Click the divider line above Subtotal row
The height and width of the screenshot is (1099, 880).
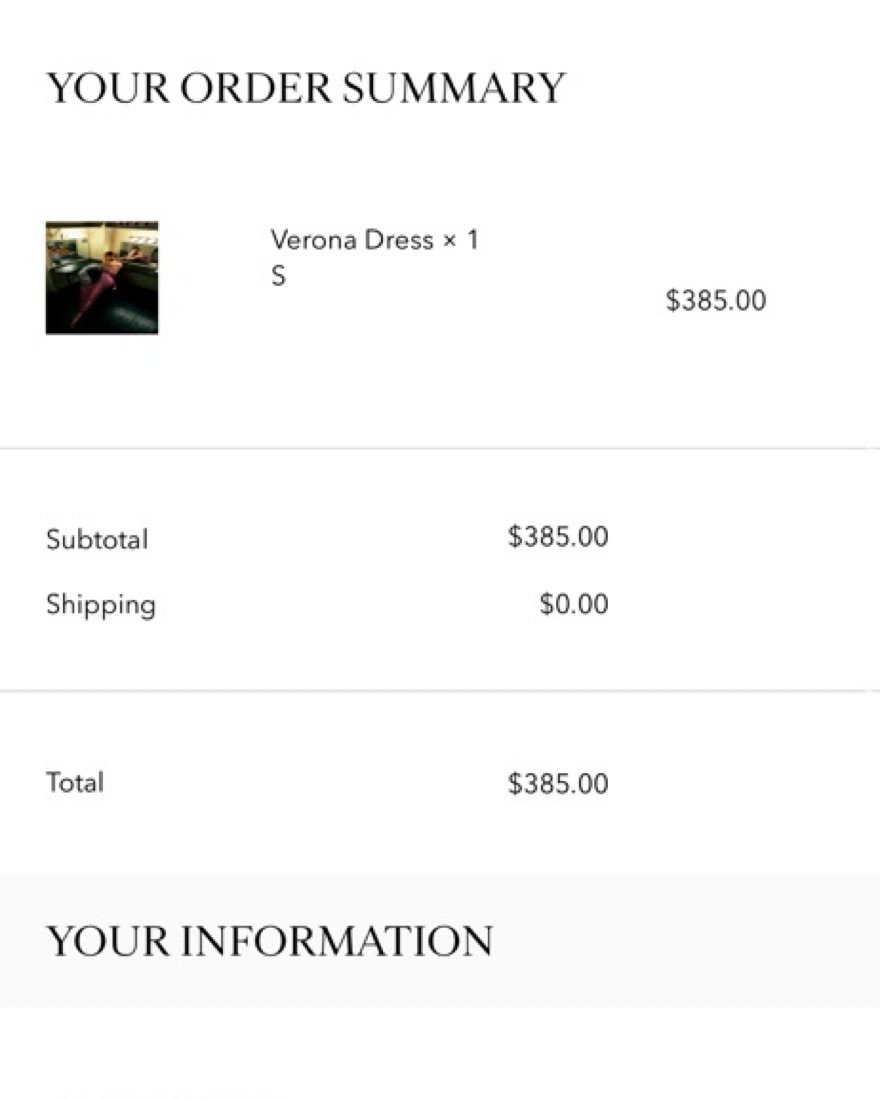coord(440,449)
